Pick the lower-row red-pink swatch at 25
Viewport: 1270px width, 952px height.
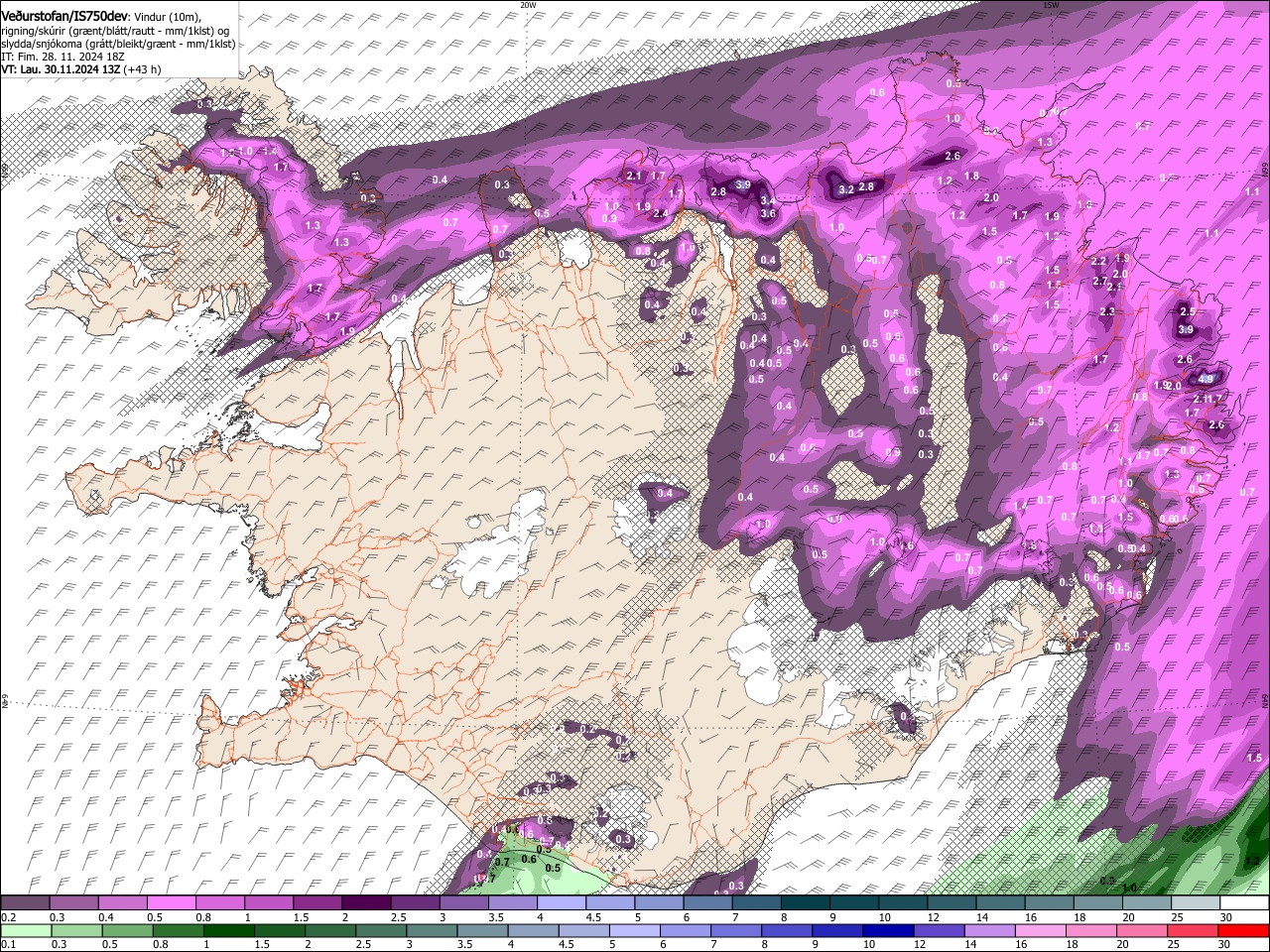[1192, 931]
